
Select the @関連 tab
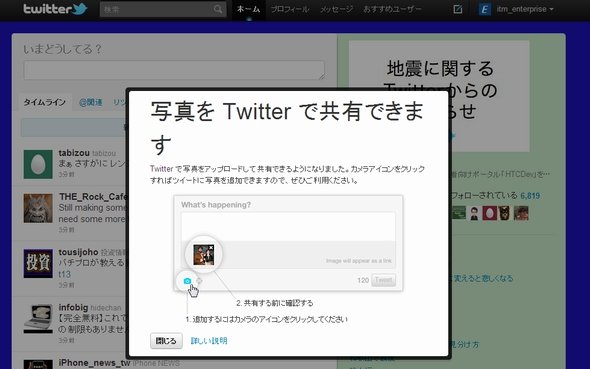coord(91,102)
